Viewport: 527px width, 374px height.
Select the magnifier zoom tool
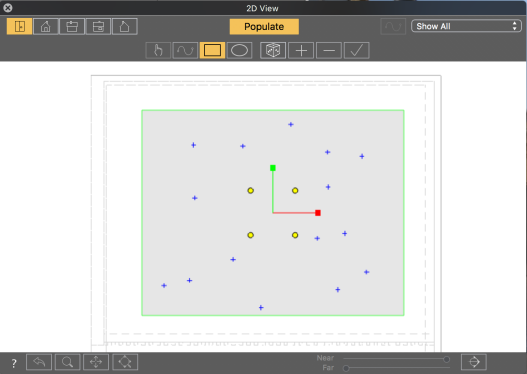(68, 362)
